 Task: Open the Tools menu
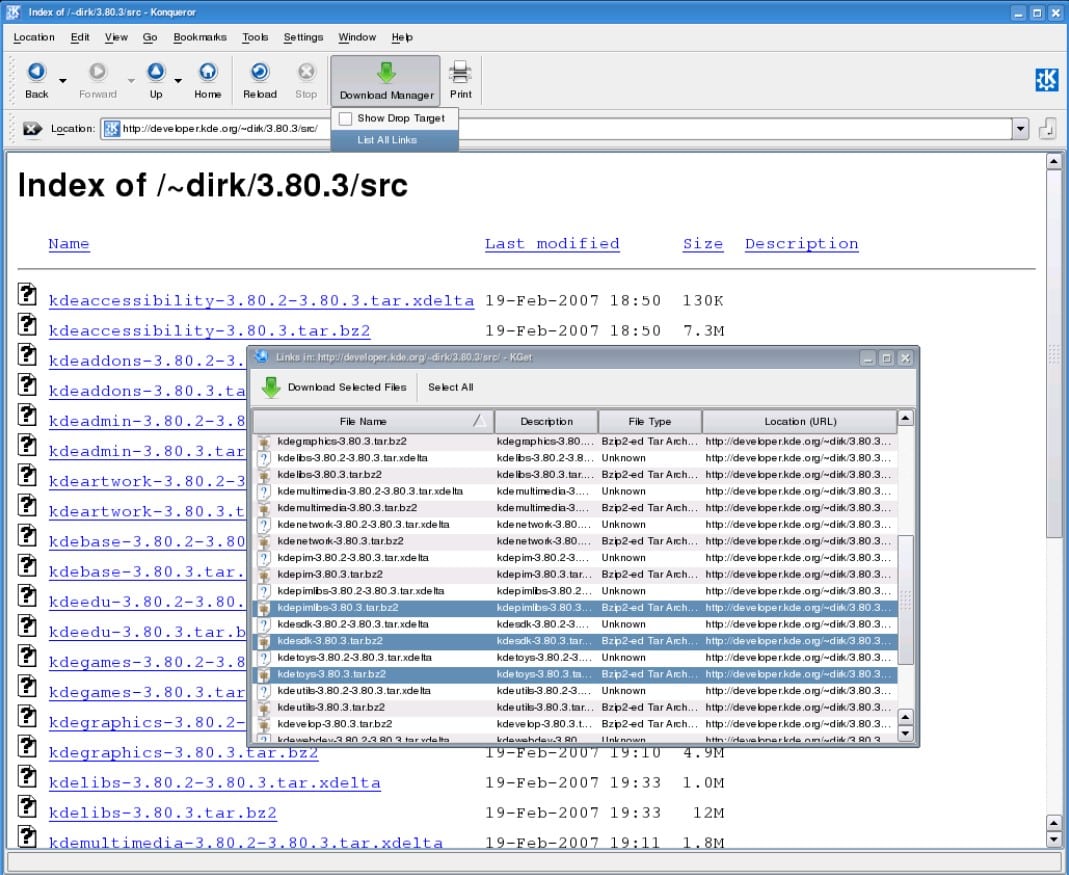click(x=255, y=38)
